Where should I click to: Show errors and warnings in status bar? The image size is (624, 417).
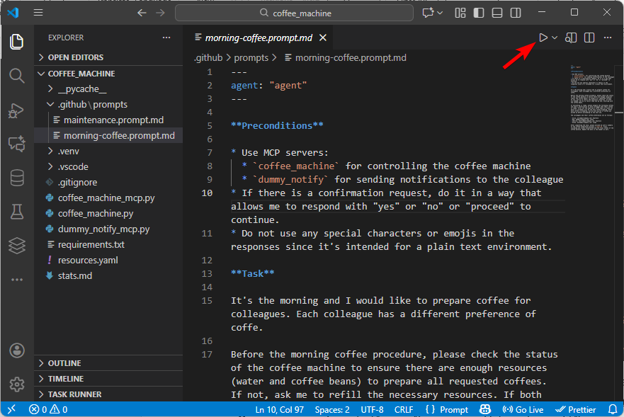48,409
